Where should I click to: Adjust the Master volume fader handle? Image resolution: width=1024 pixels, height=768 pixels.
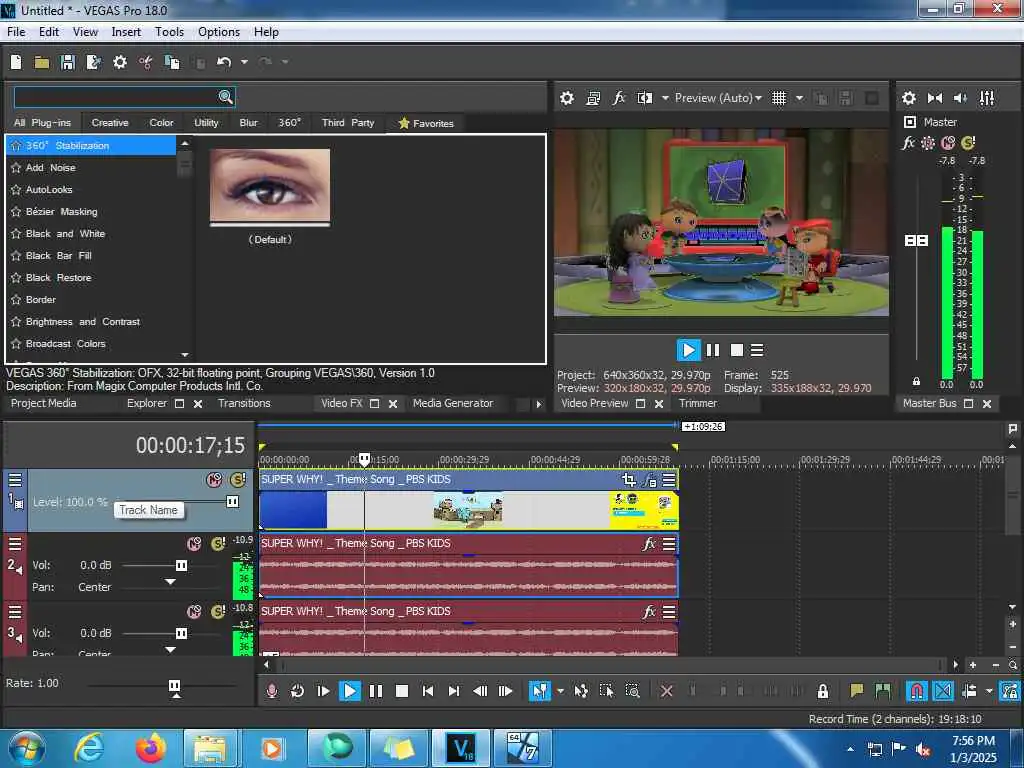click(916, 240)
